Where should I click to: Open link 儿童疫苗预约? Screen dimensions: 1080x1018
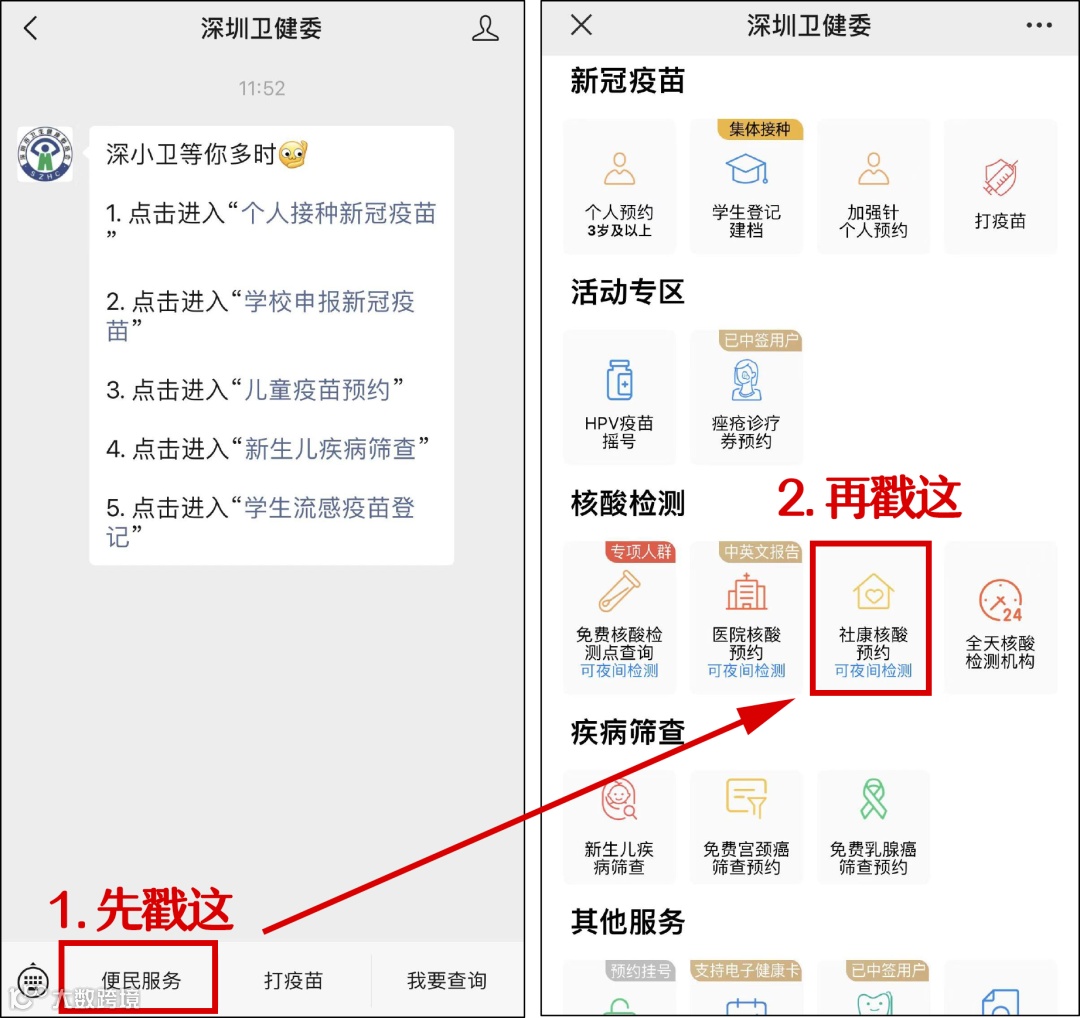coord(318,390)
